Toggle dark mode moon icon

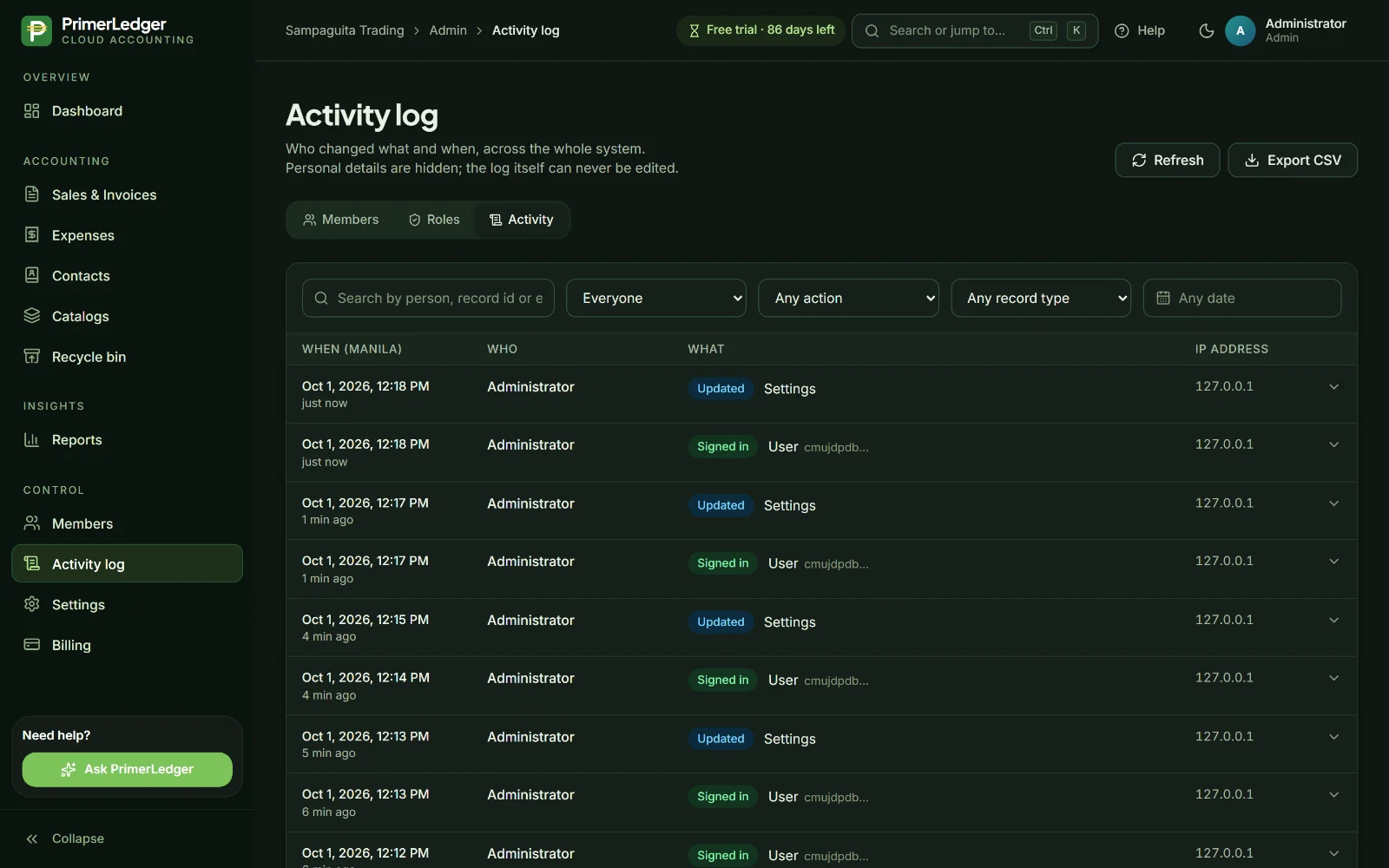[1206, 30]
